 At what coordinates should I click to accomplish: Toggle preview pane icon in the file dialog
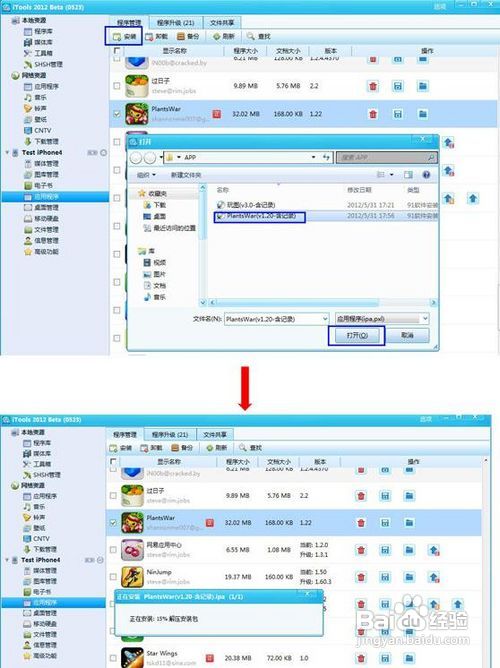408,175
